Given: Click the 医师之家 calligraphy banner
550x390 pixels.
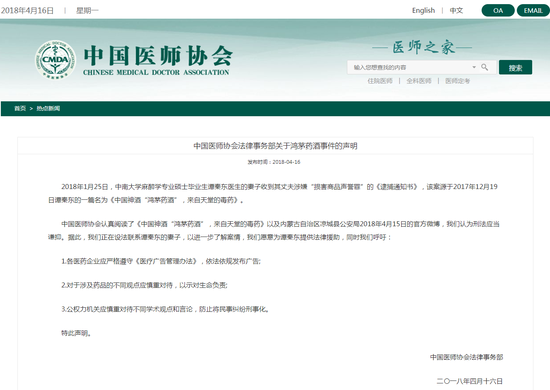Looking at the screenshot, I should pyautogui.click(x=423, y=47).
